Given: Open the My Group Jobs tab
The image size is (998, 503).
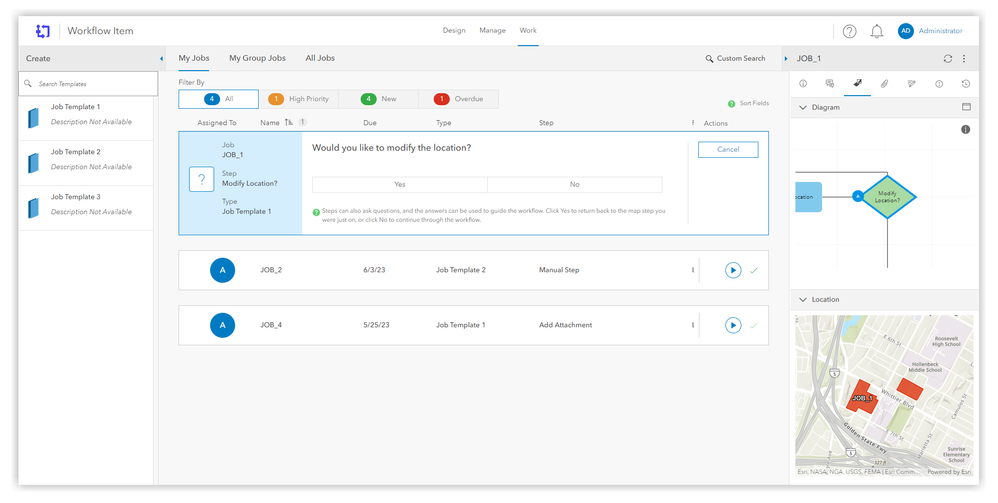Looking at the screenshot, I should [257, 58].
